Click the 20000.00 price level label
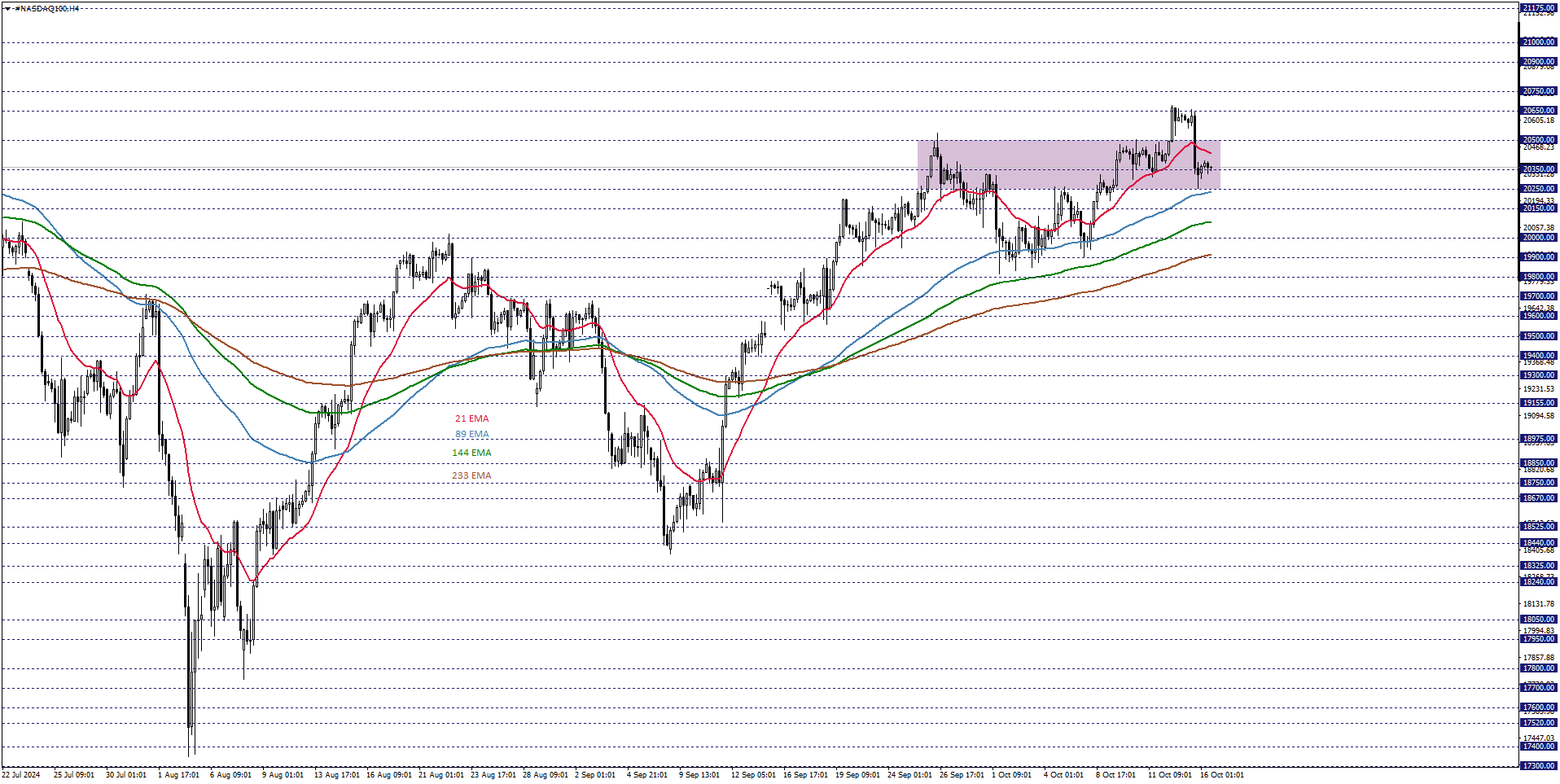The image size is (1560, 784). [1539, 238]
